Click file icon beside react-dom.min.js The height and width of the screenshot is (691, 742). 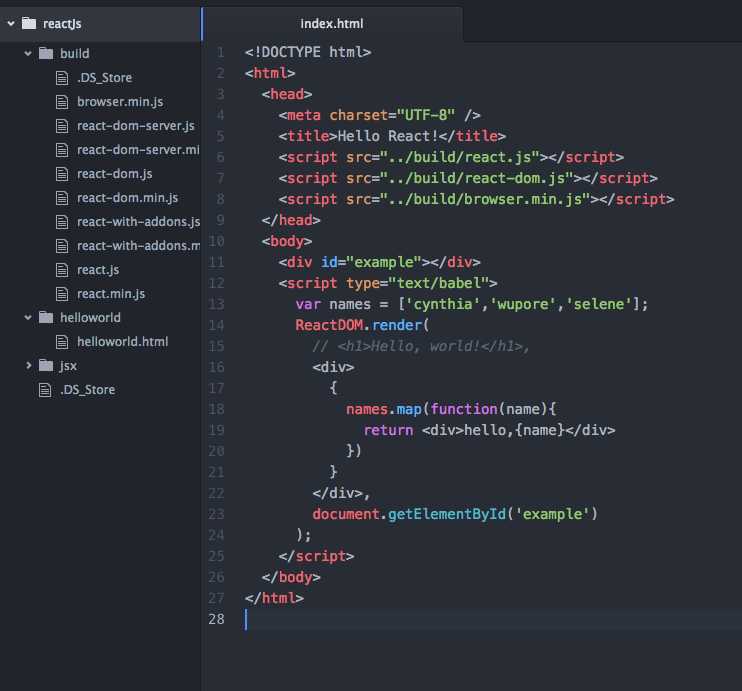pyautogui.click(x=62, y=198)
